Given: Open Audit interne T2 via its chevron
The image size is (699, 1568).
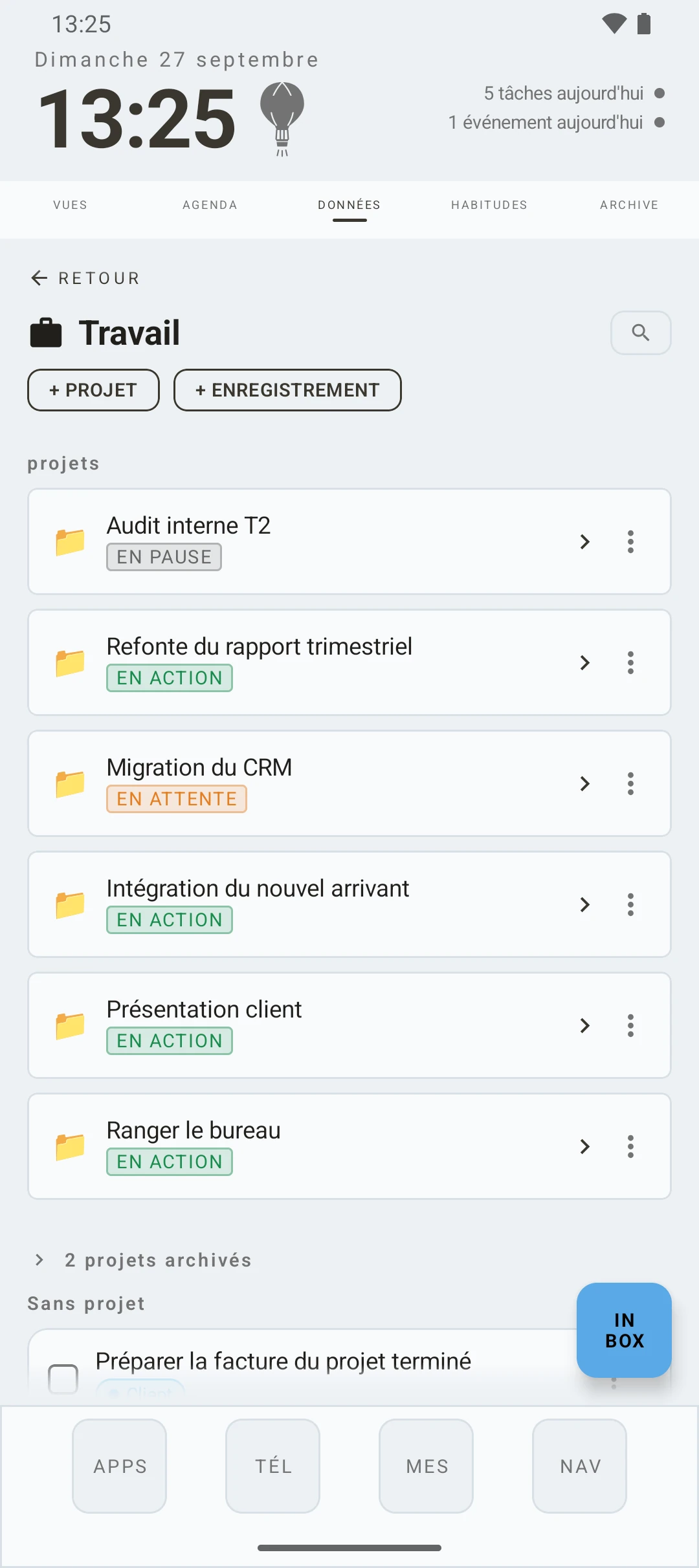Looking at the screenshot, I should click(585, 541).
